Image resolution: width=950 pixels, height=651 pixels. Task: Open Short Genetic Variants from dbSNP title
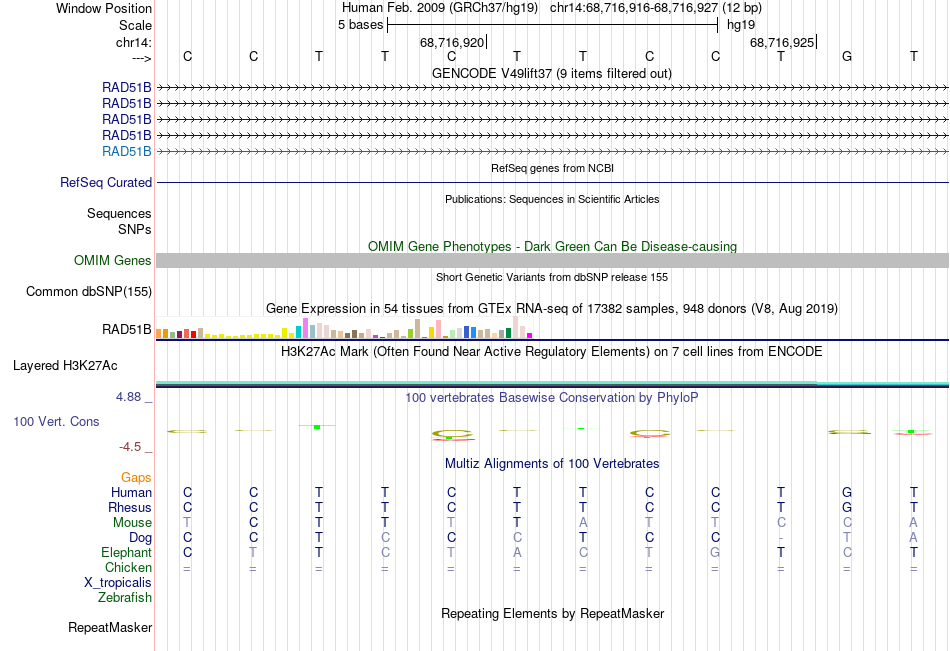[552, 277]
